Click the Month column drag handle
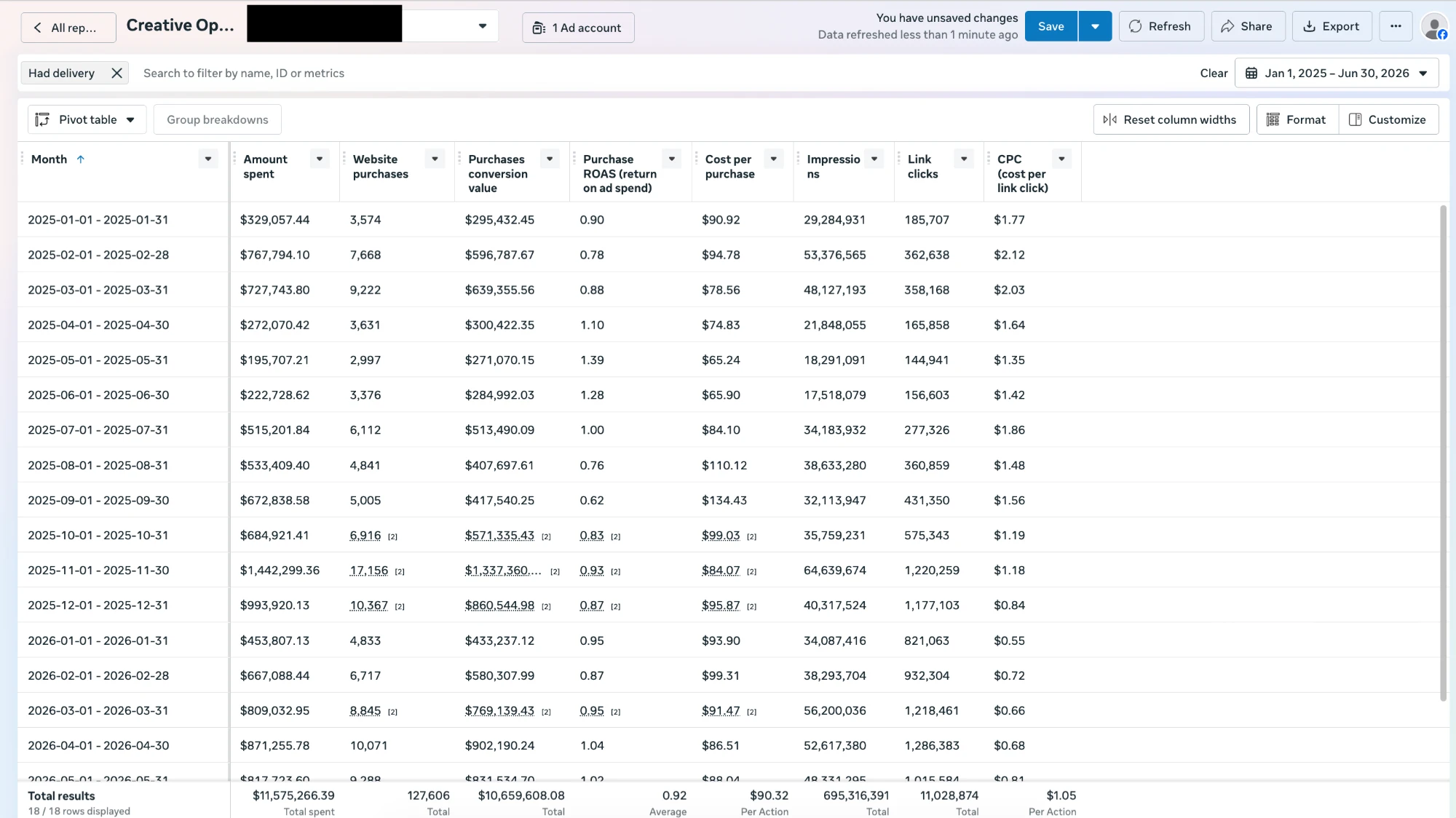 click(22, 158)
